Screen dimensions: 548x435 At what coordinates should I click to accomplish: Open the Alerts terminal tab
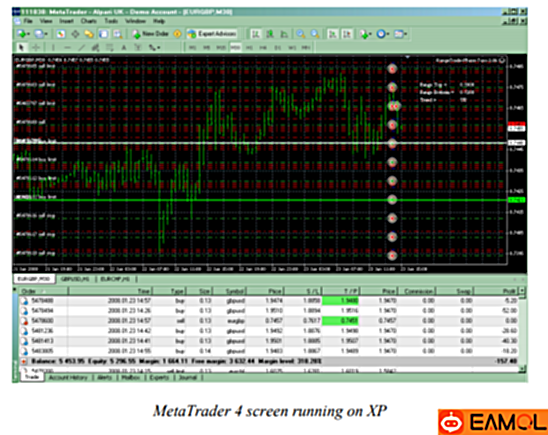click(x=104, y=377)
